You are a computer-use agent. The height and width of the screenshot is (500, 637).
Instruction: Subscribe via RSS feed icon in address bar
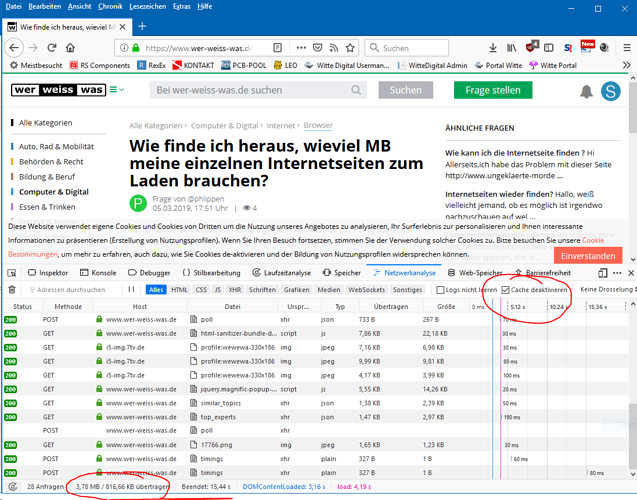pos(334,48)
